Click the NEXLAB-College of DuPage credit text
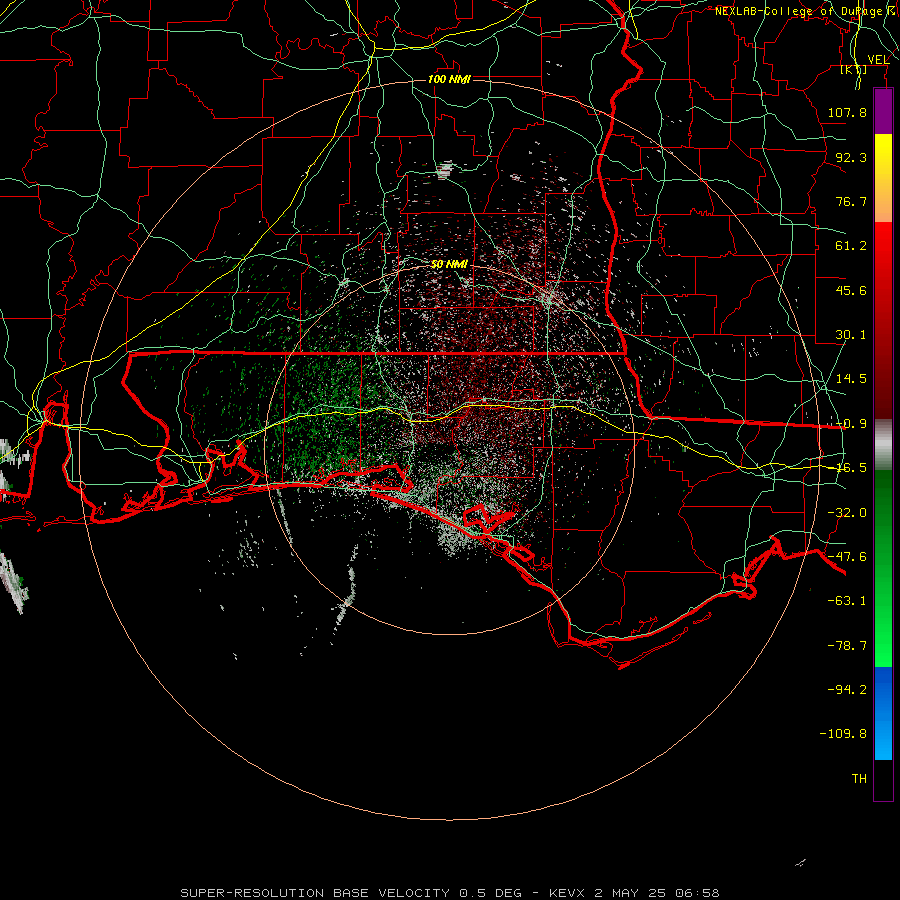This screenshot has height=900, width=900. point(806,11)
